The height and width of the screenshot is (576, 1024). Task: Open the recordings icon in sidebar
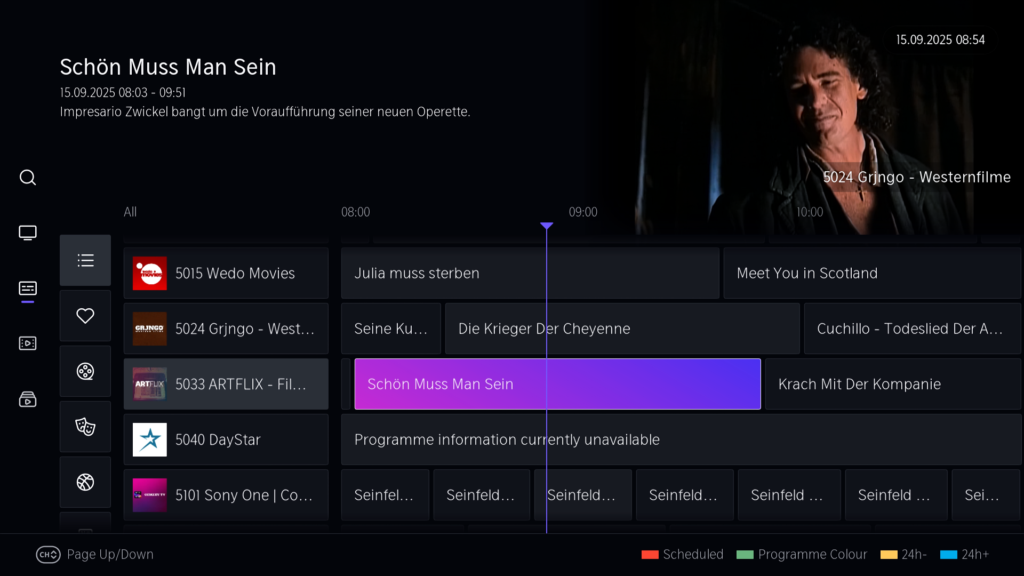tap(28, 344)
